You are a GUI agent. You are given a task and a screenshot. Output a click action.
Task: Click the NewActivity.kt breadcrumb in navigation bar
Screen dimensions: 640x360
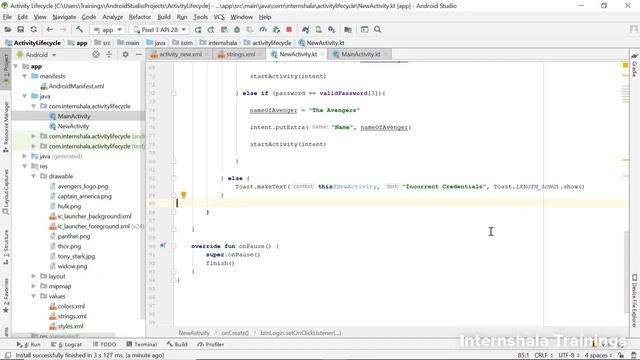coord(321,43)
